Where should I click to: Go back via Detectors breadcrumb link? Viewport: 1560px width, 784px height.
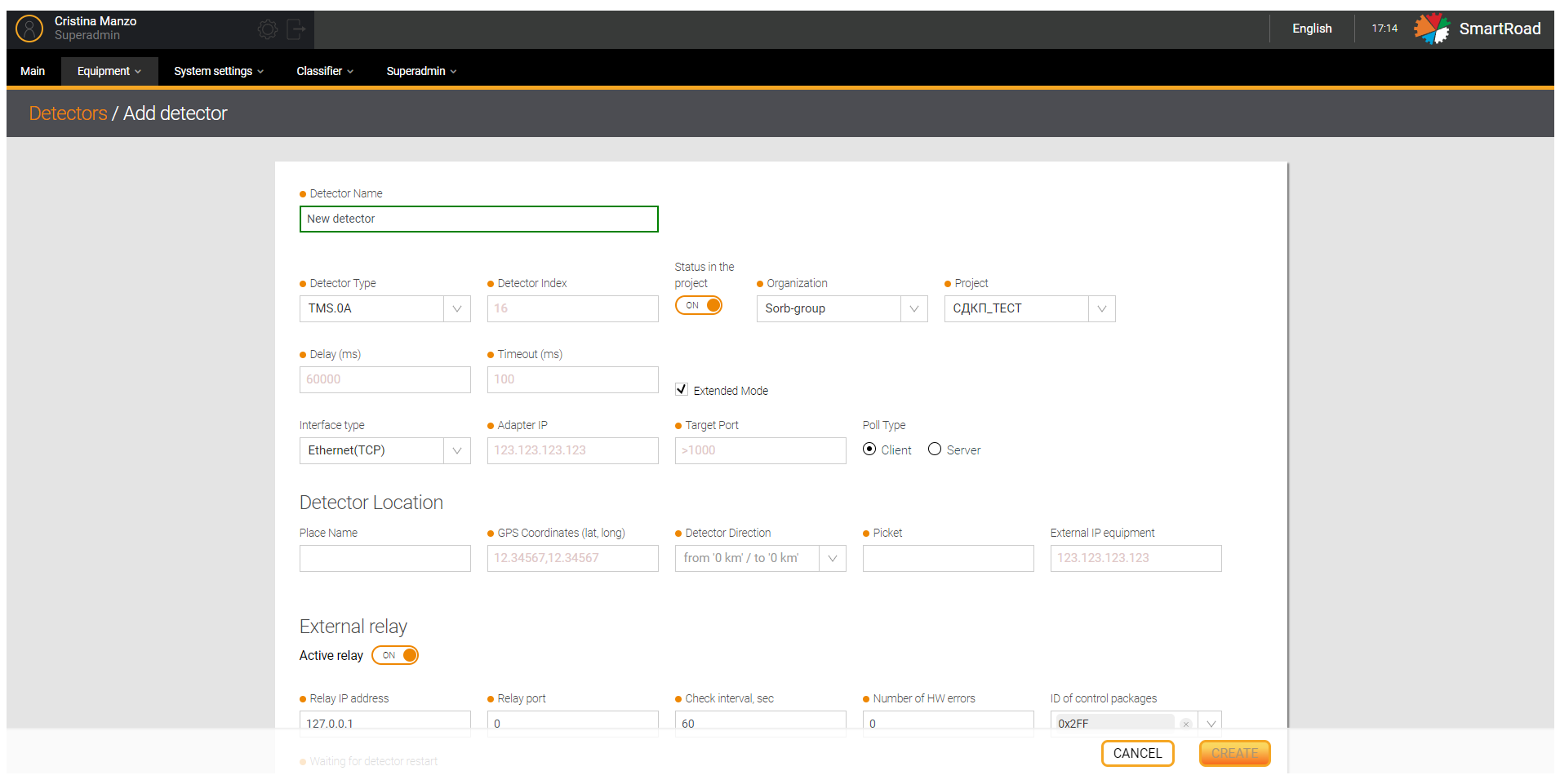coord(69,113)
